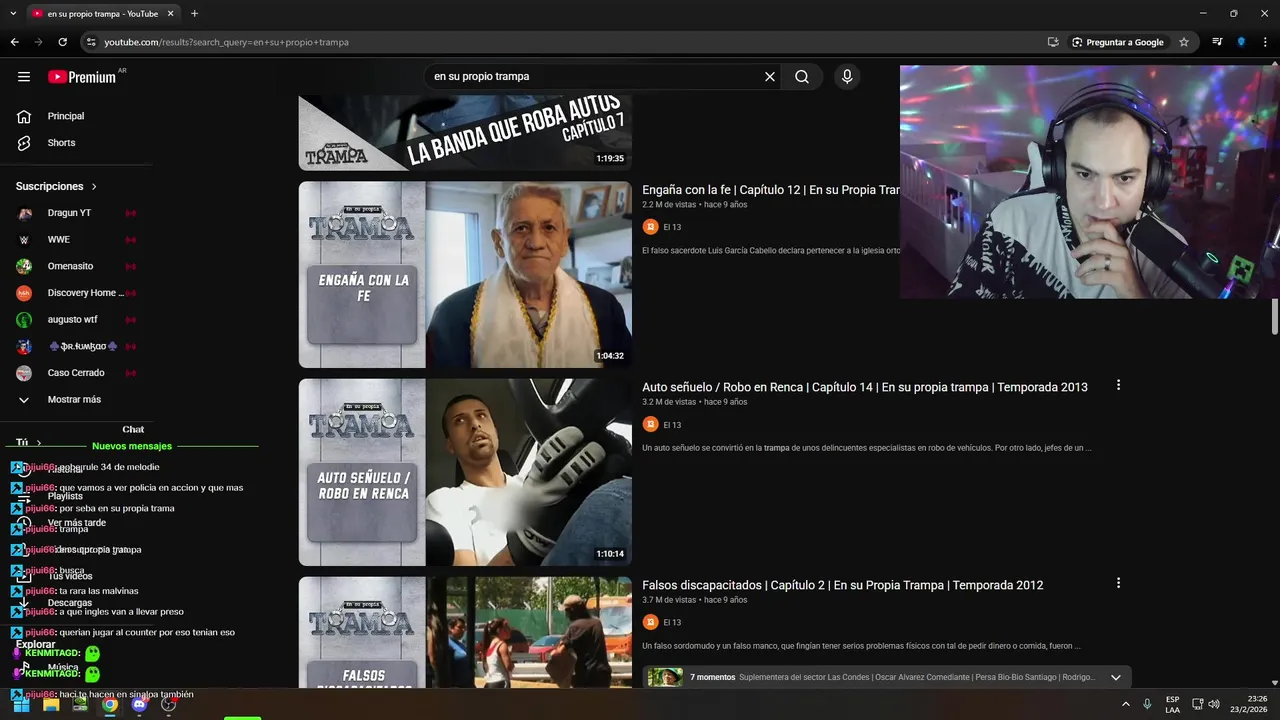Close the 'en su propio trampa' tab
Image resolution: width=1280 pixels, height=720 pixels.
(171, 14)
